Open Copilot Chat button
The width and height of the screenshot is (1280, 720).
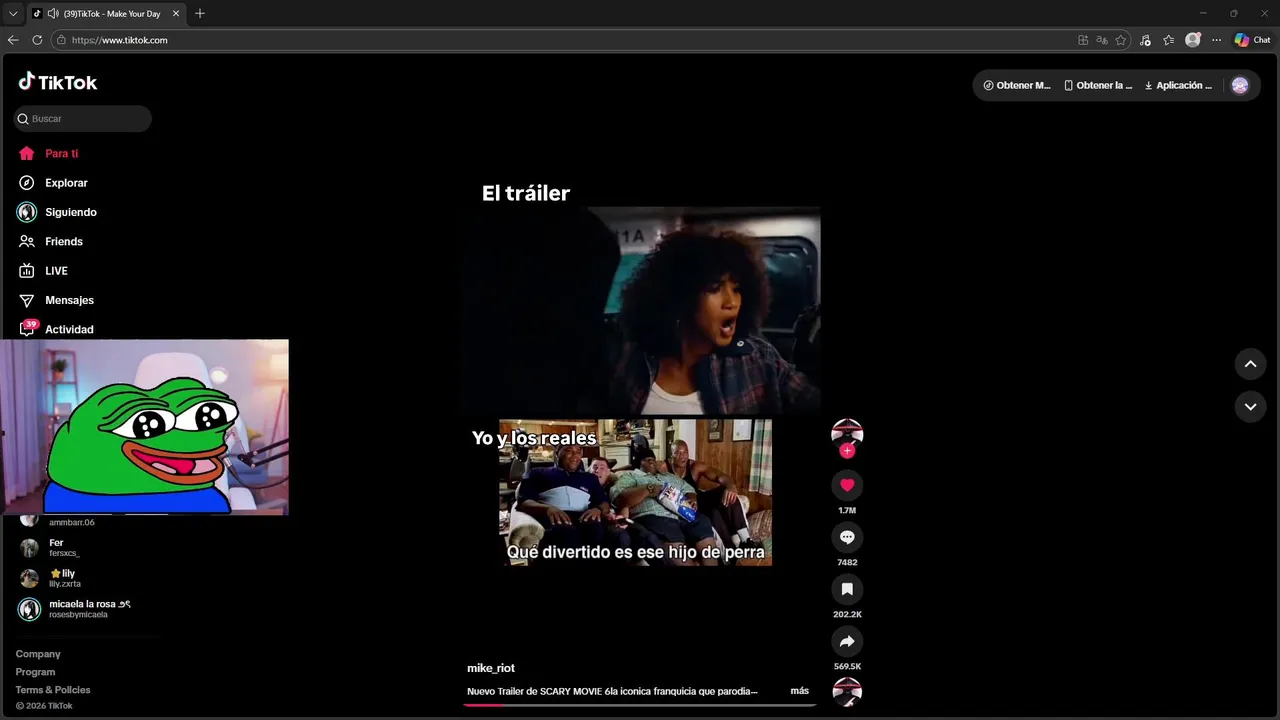tap(1252, 40)
